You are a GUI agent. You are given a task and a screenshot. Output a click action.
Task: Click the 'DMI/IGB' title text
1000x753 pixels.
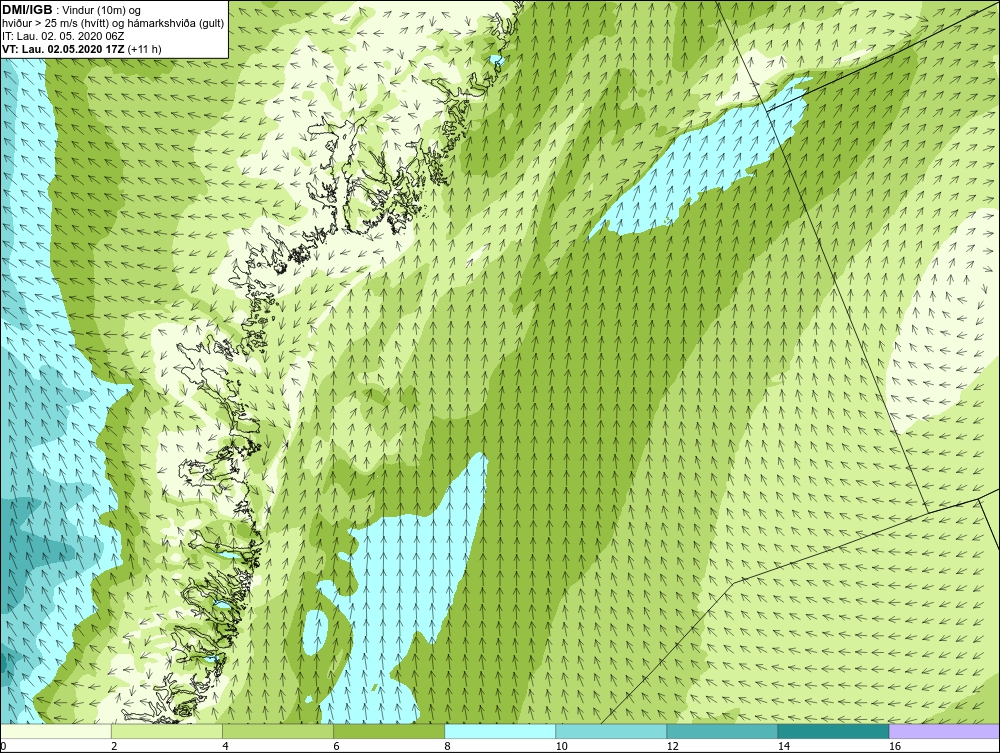coord(27,10)
